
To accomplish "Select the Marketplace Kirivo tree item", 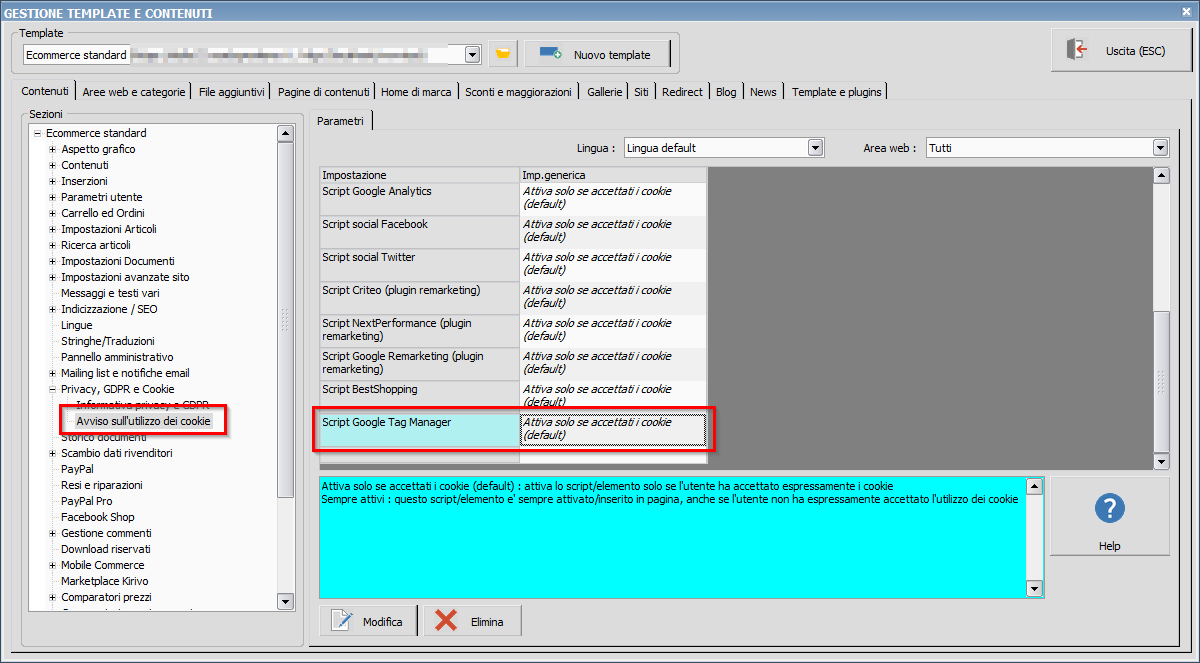I will point(105,581).
